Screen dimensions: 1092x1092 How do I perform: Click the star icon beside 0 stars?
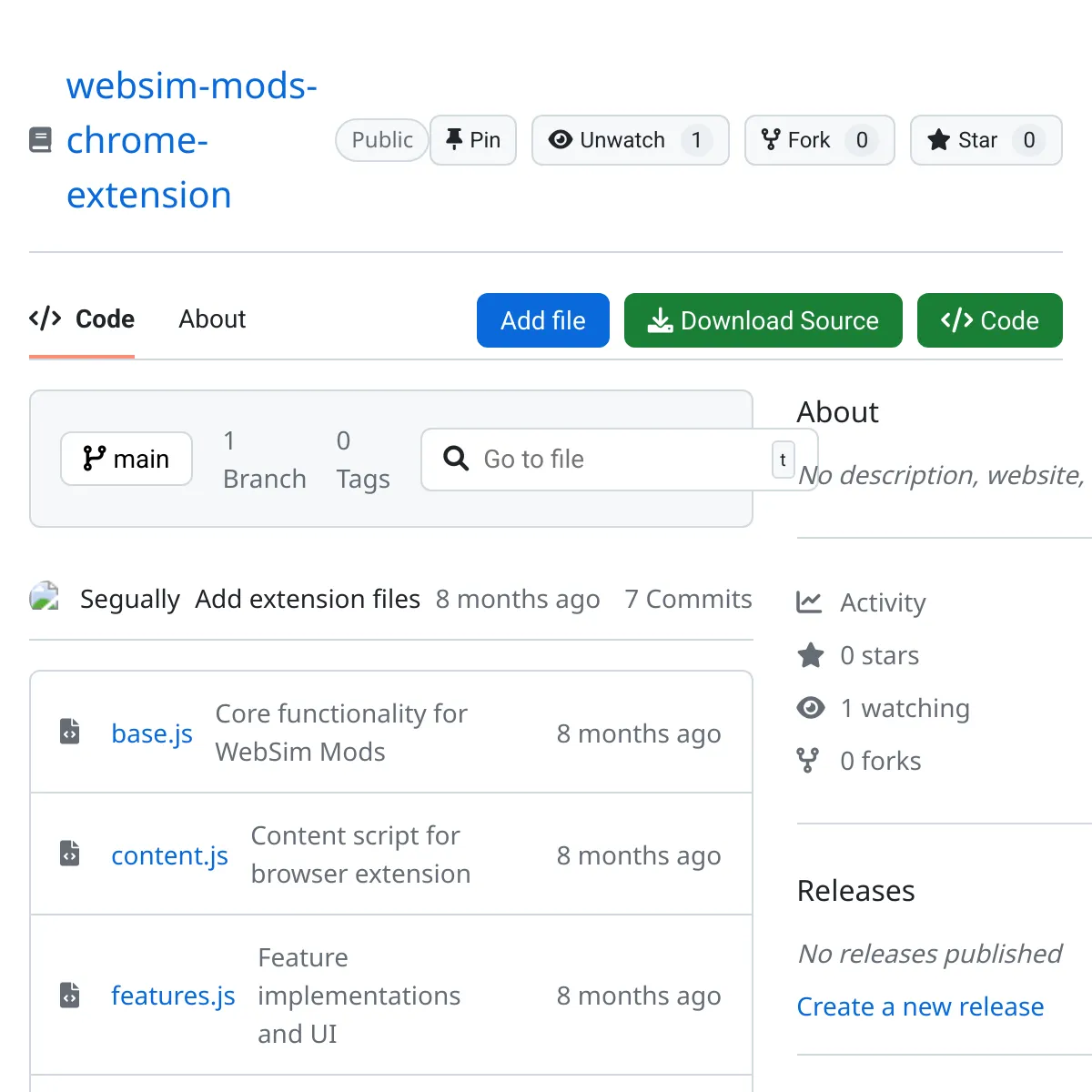click(x=810, y=654)
